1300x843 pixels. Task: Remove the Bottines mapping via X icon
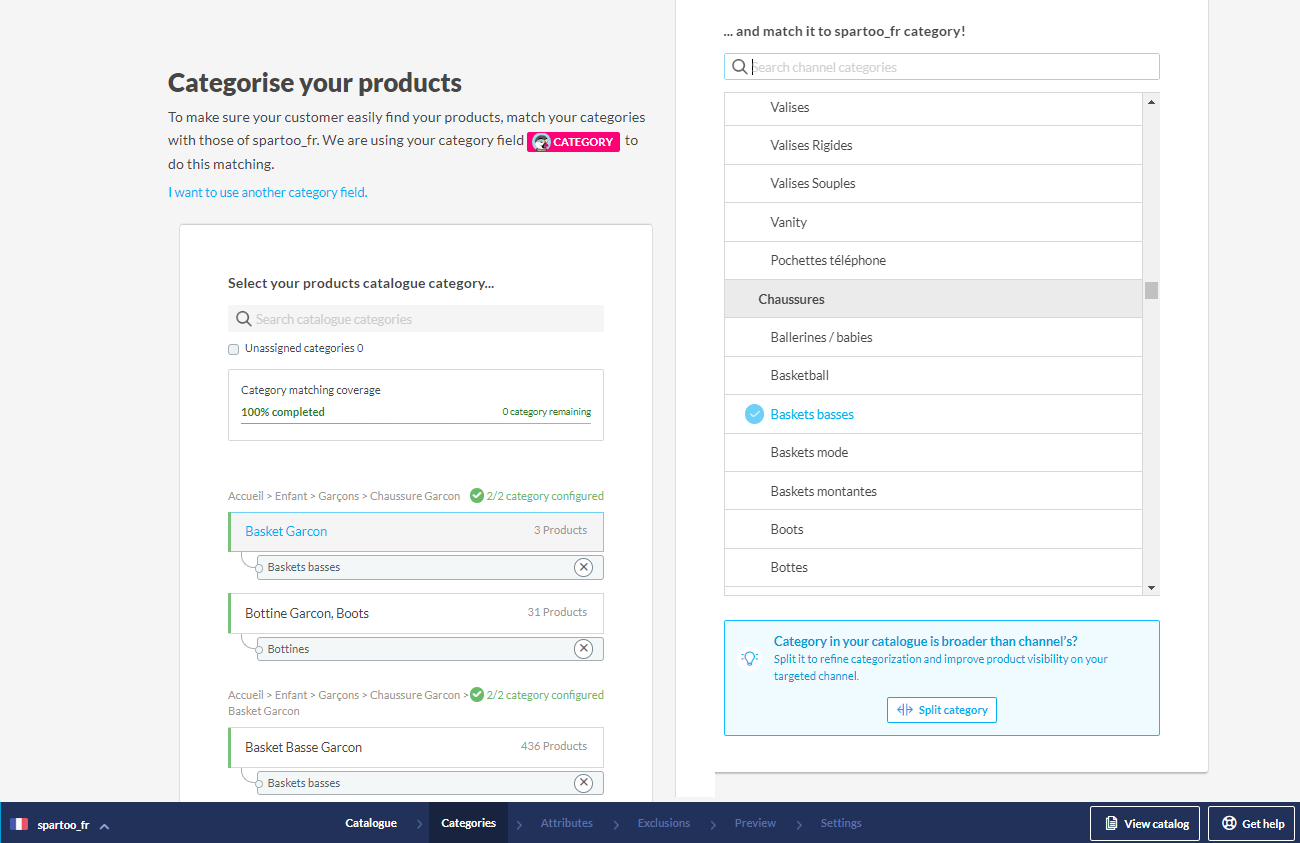(x=583, y=649)
